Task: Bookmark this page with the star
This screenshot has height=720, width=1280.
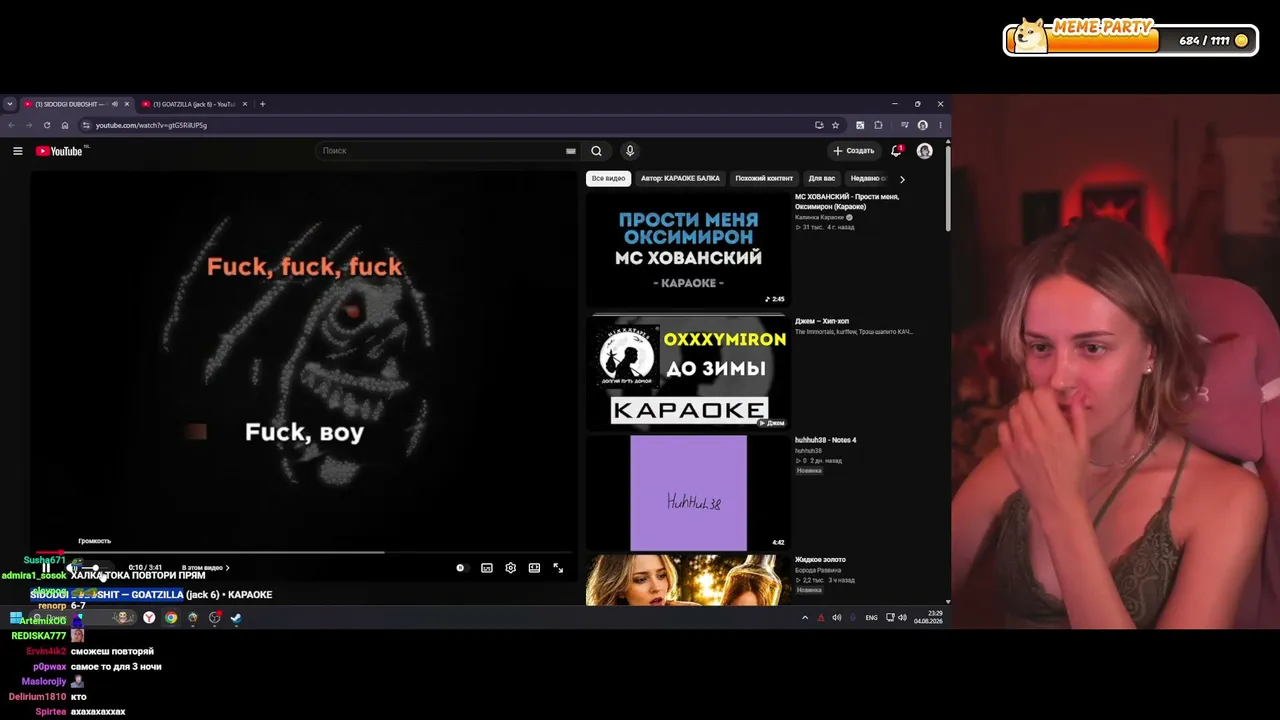Action: (x=835, y=125)
